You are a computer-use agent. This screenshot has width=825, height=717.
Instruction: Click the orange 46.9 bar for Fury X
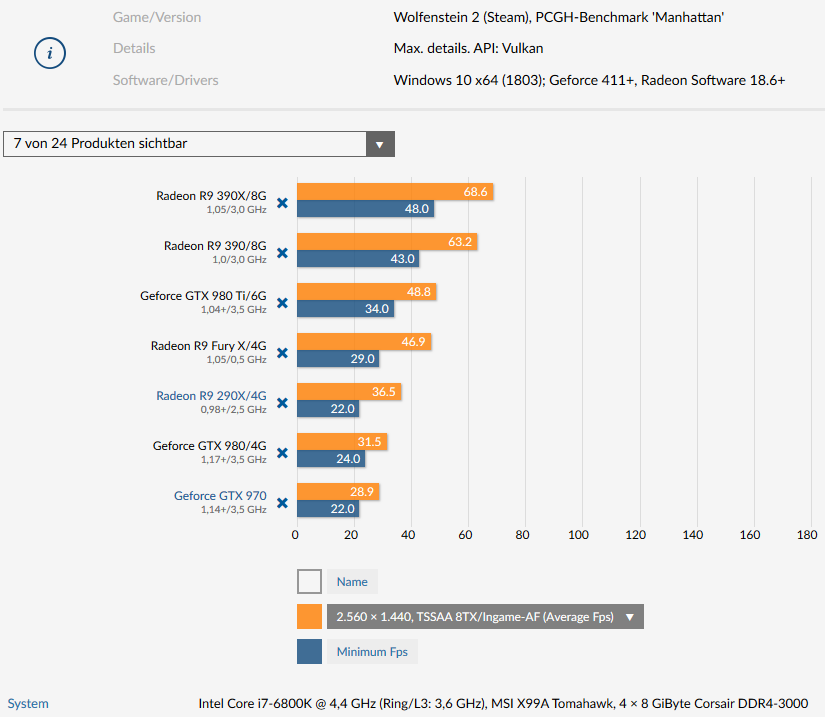[364, 341]
